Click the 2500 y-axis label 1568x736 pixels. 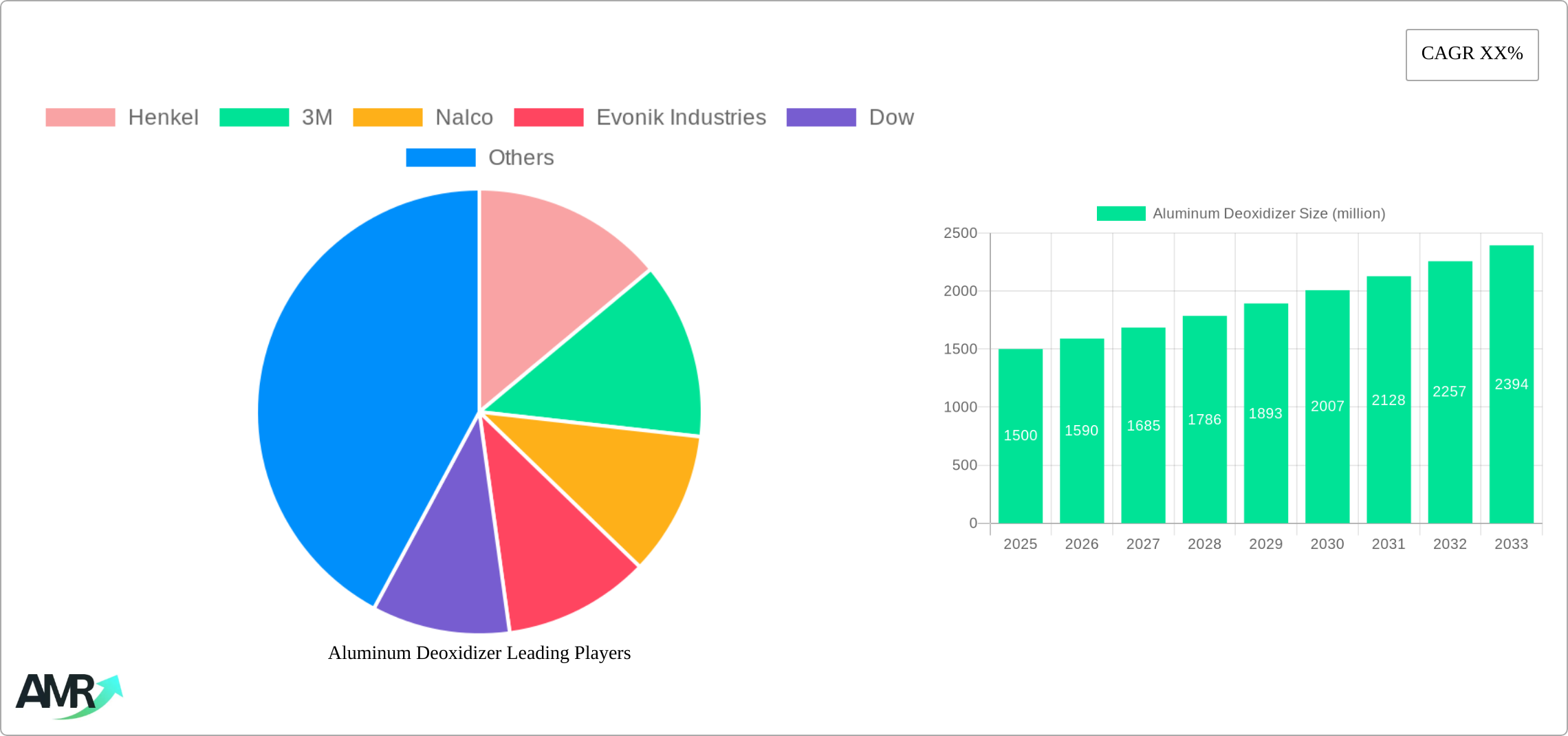coord(961,233)
